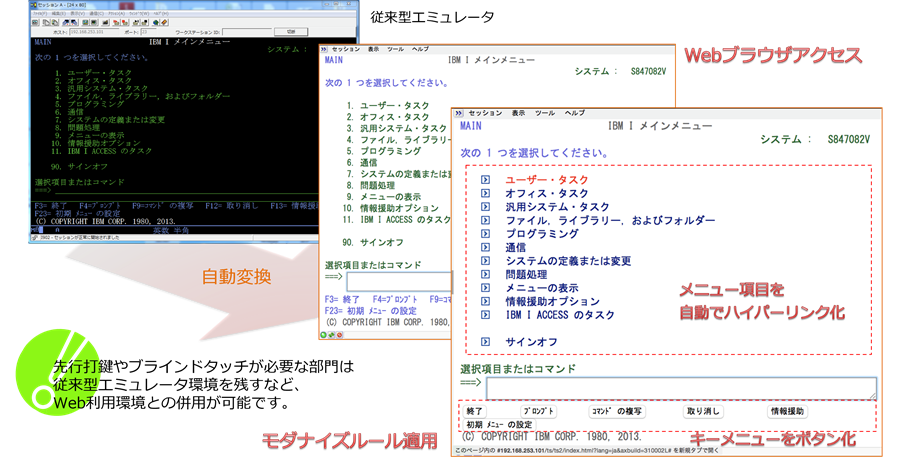Click red circle status icon in middle window
900x471 pixels.
(x=339, y=335)
